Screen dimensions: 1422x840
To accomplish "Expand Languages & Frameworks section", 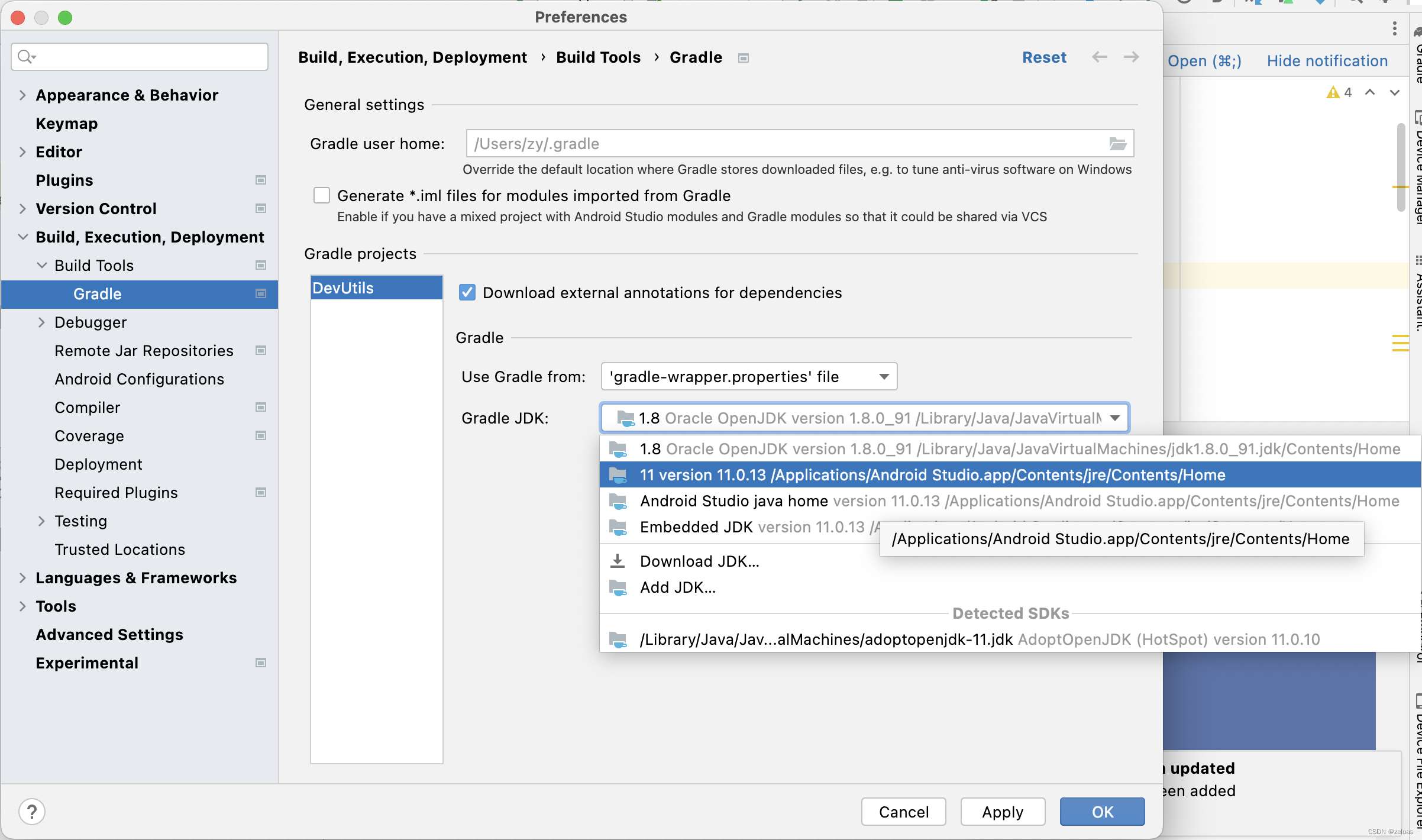I will (22, 577).
